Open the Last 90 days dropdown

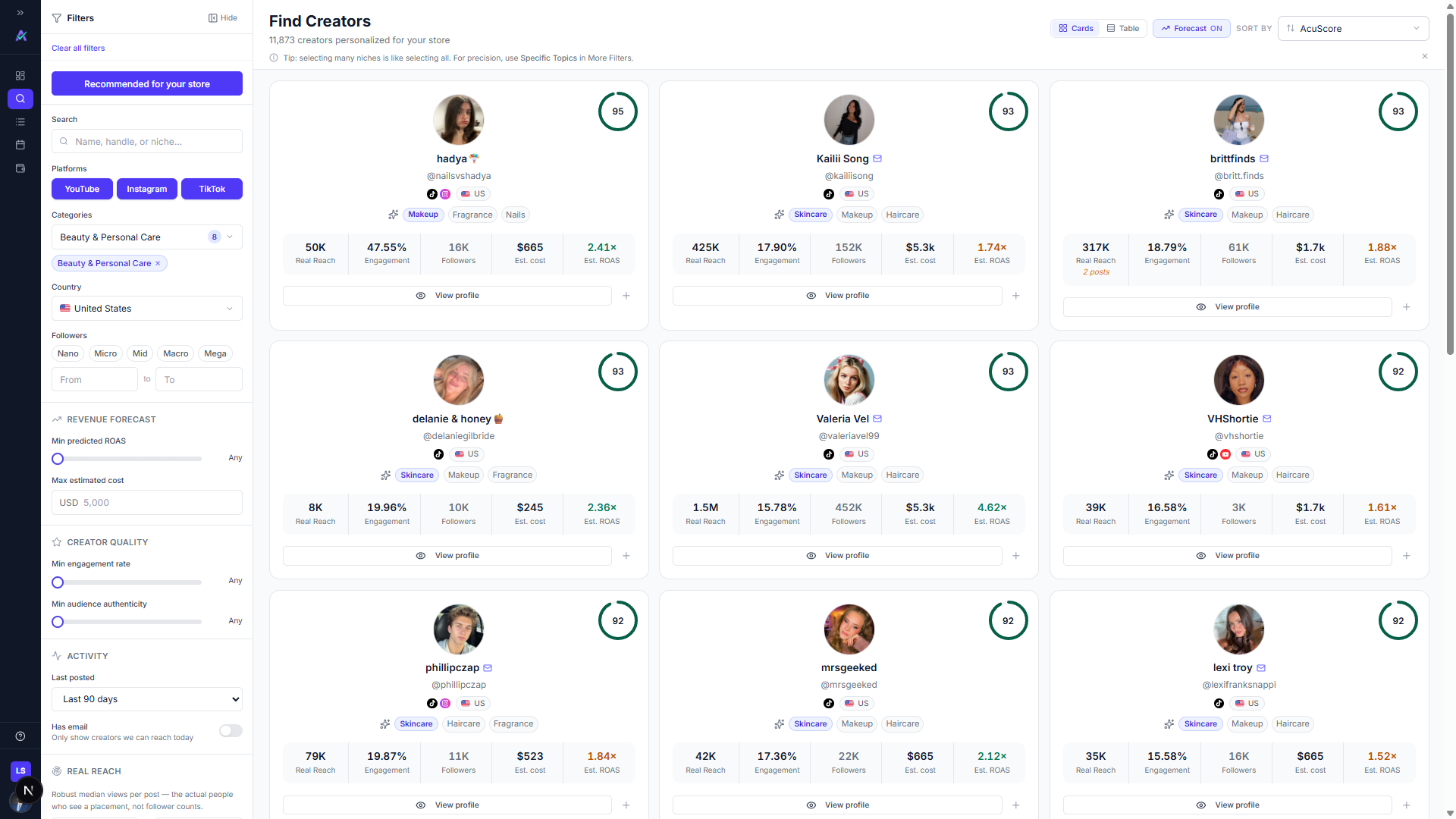click(x=147, y=699)
